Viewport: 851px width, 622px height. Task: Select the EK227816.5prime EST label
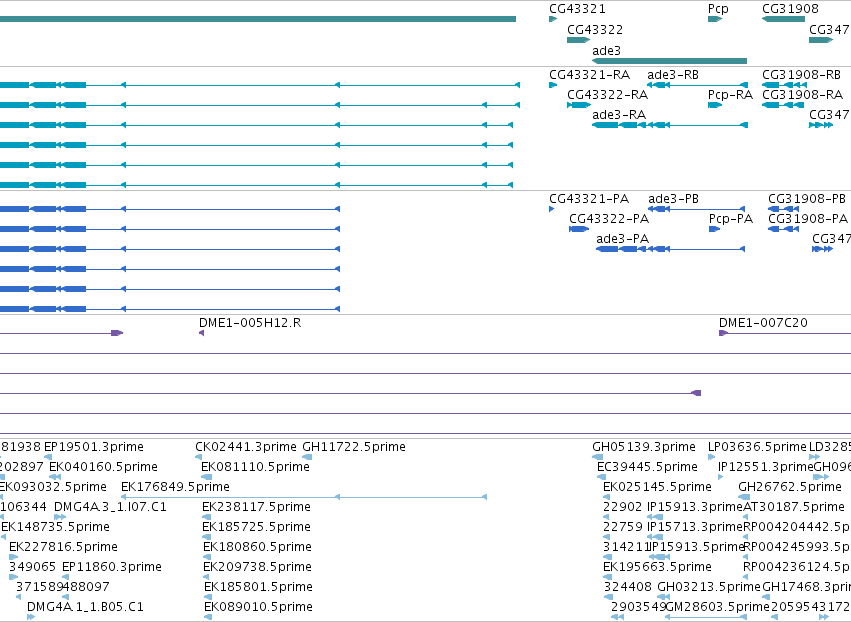[63, 548]
